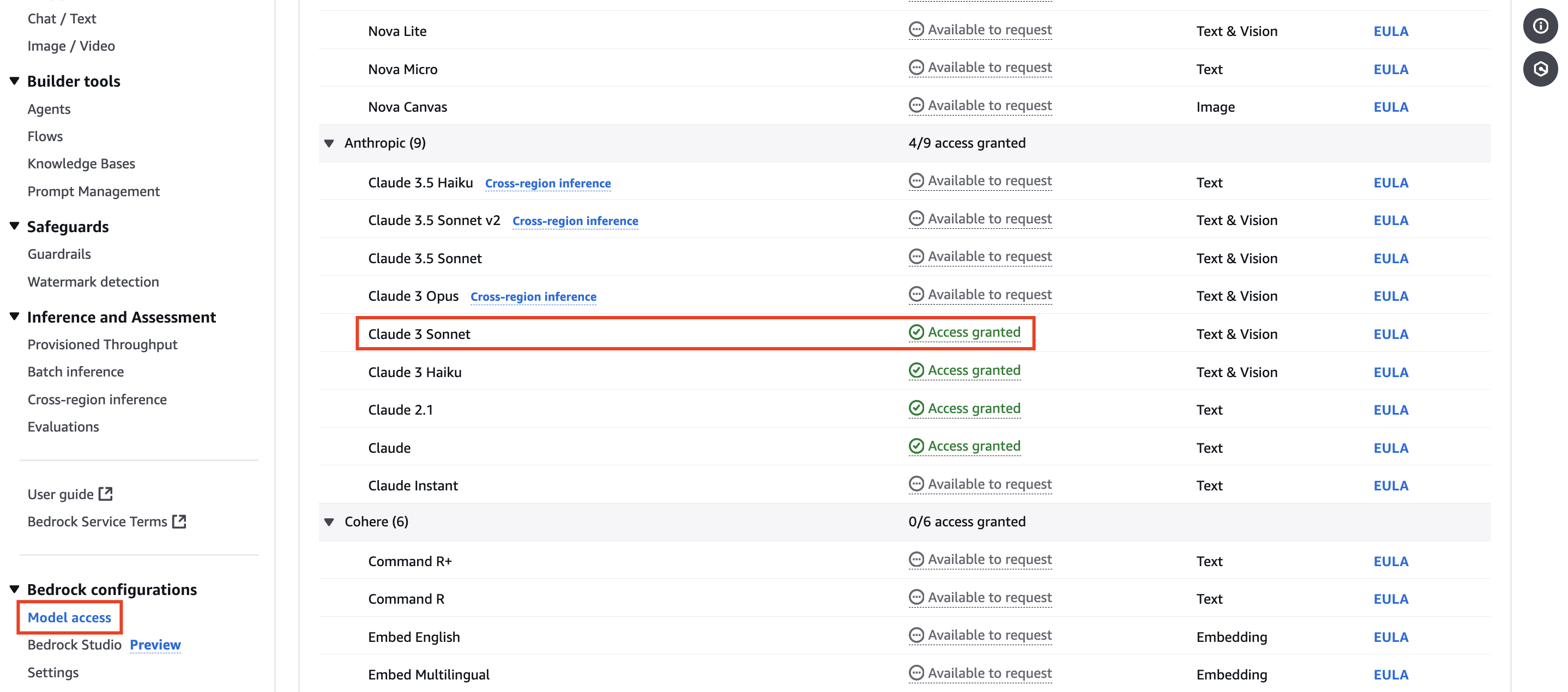Collapse the Bedrock configurations section
Screen dimensions: 1568x692
(x=15, y=588)
